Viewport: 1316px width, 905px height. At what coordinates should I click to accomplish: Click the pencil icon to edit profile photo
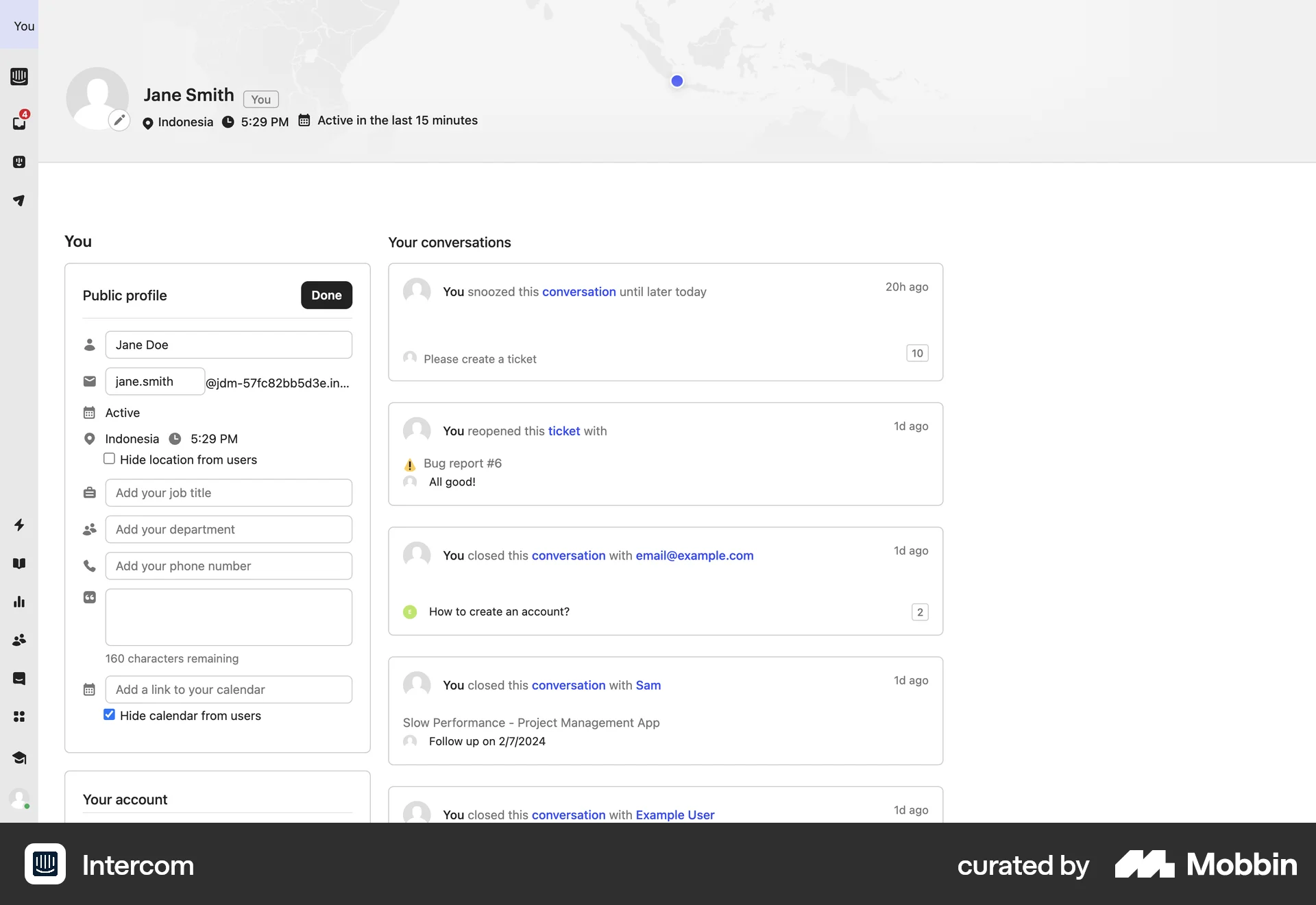(119, 120)
